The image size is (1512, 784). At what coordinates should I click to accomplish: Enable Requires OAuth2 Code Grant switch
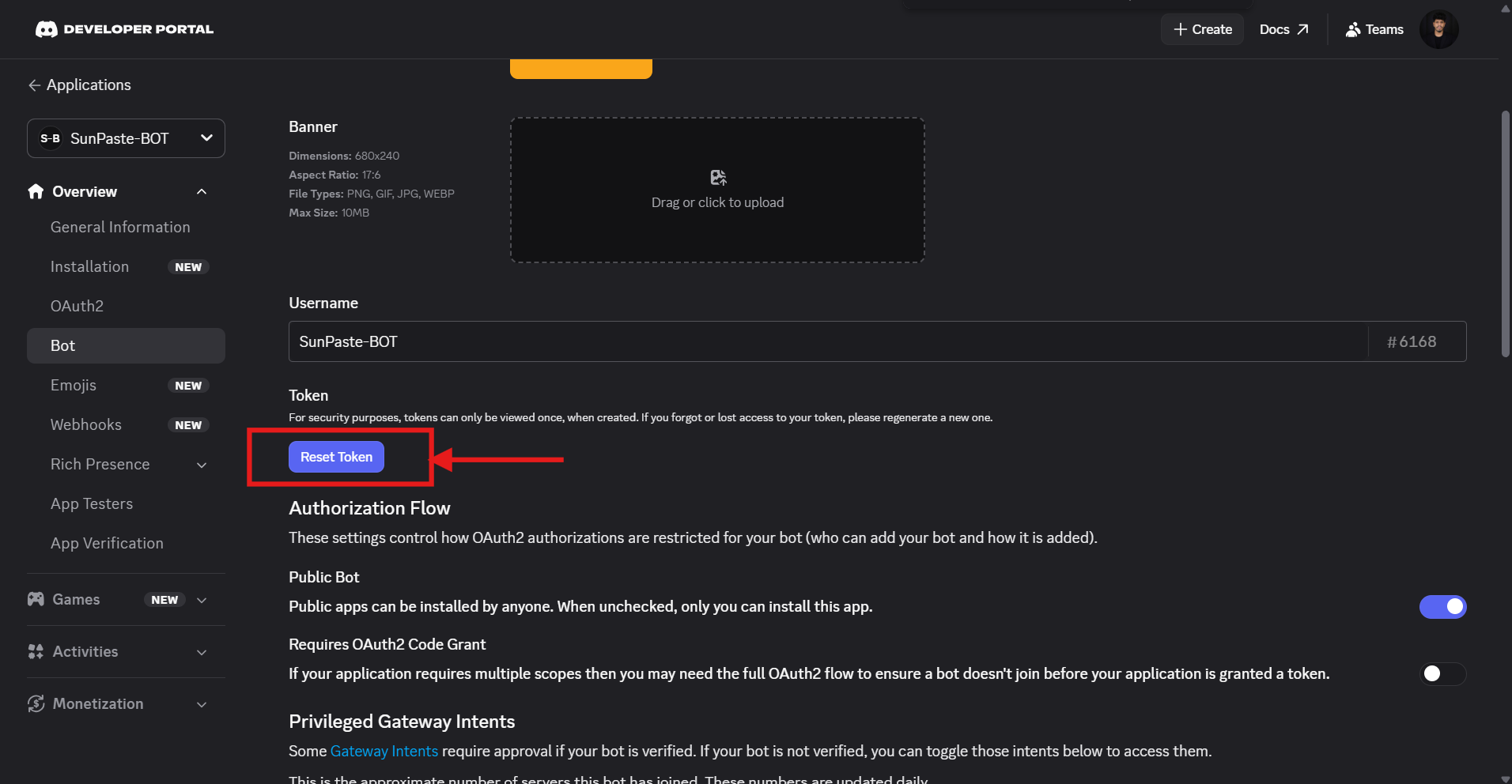point(1442,674)
